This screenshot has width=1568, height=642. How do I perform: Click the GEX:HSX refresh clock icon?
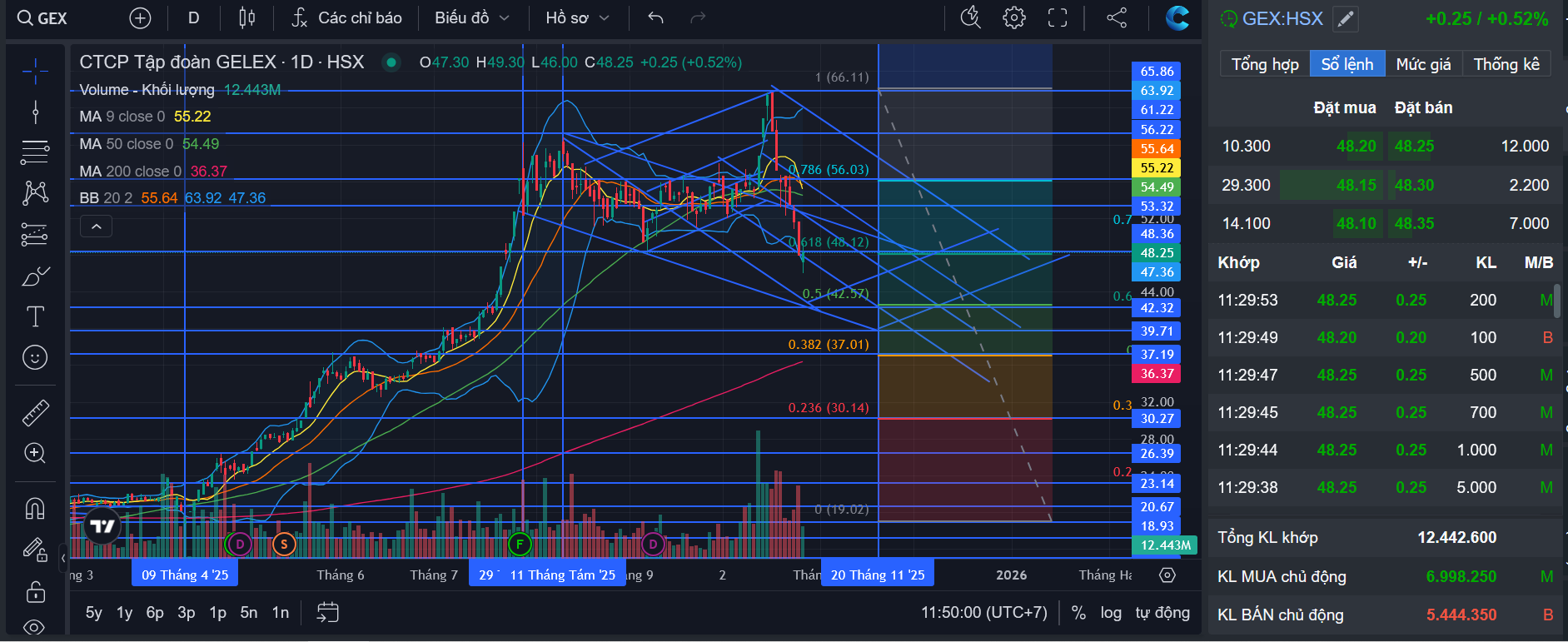1228,18
